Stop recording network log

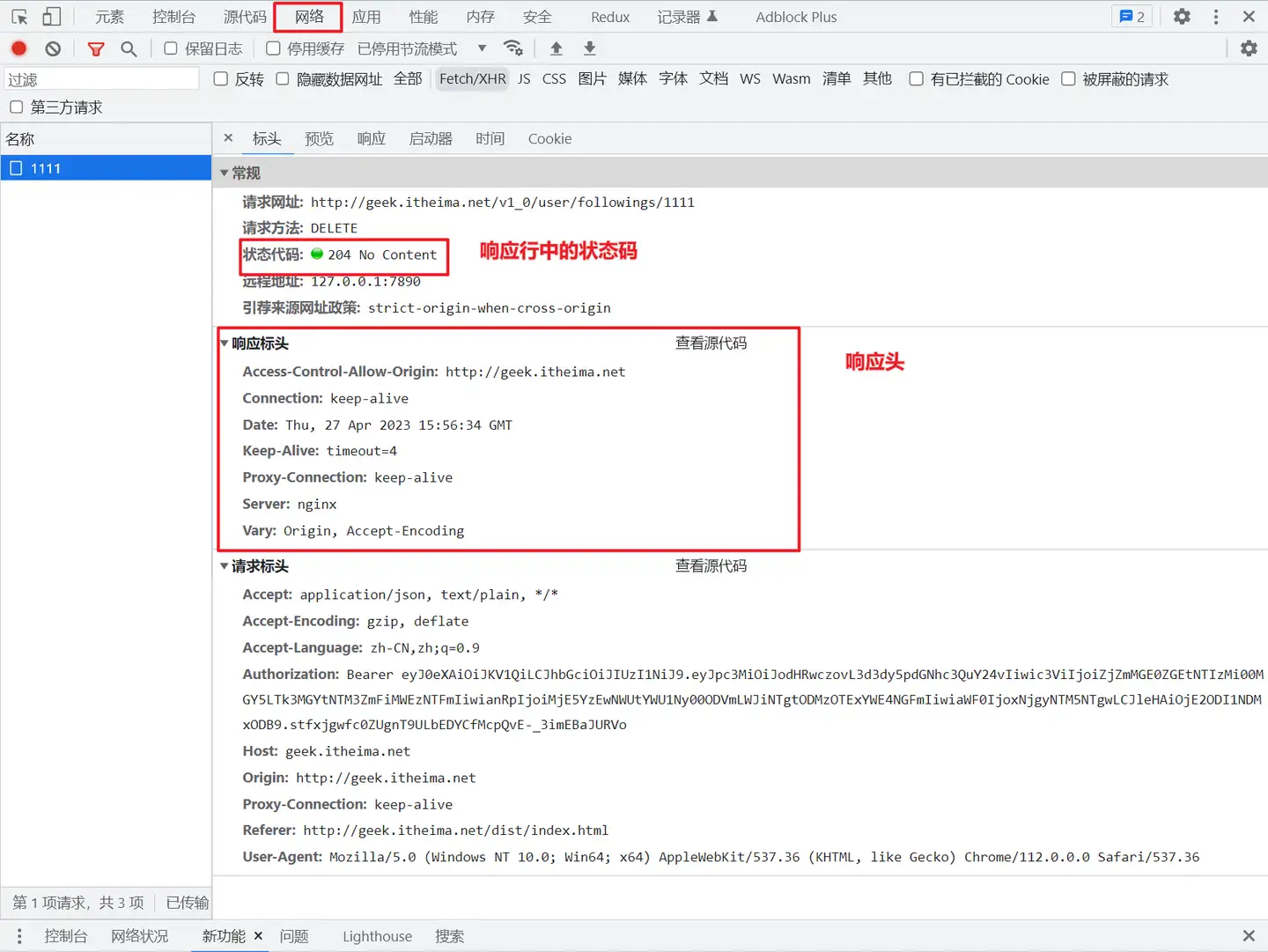pos(19,48)
